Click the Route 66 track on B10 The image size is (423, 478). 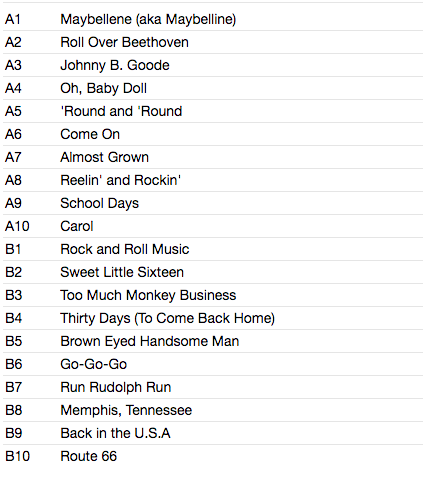coord(89,456)
